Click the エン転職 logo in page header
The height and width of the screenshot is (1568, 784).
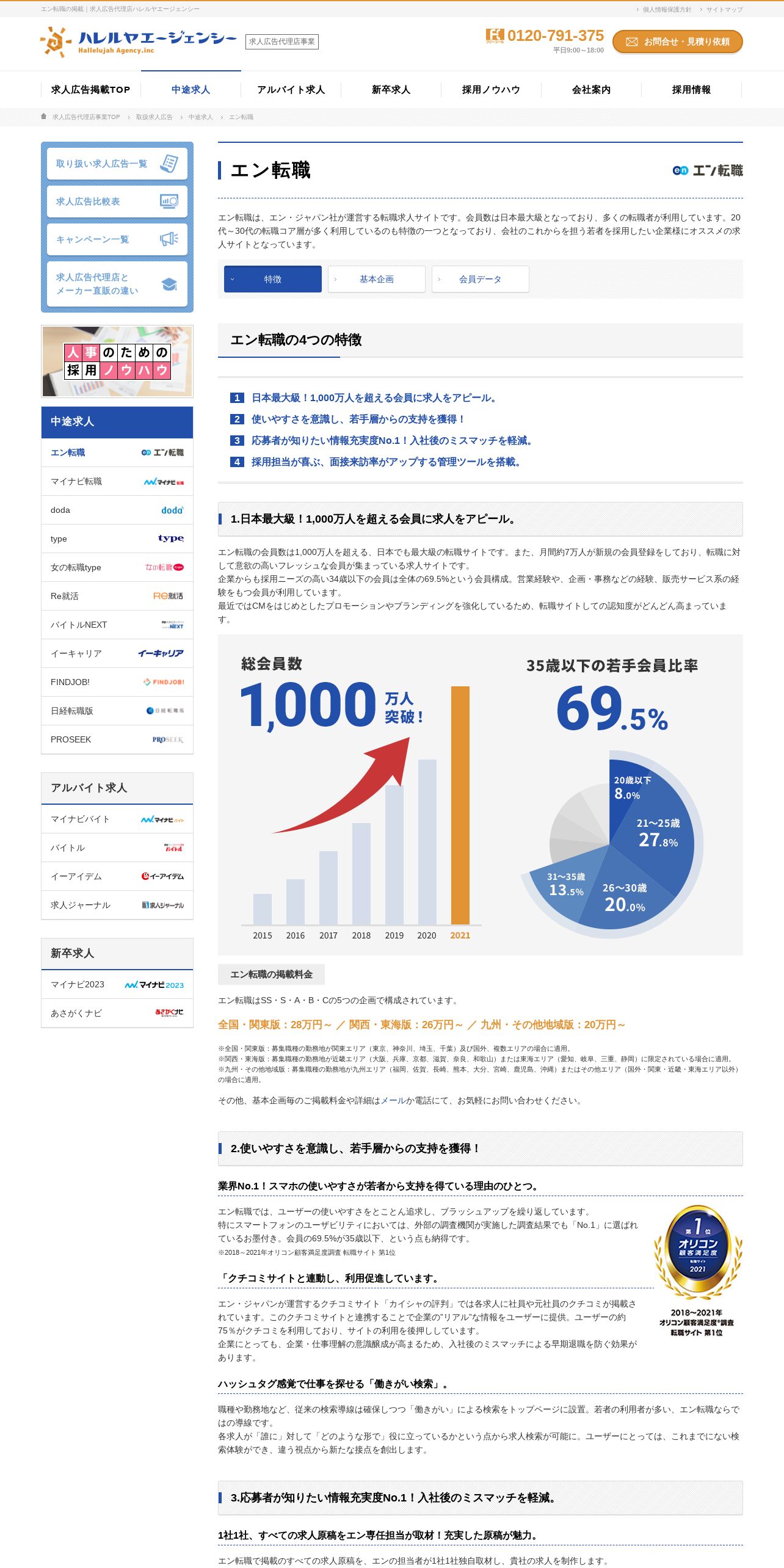point(708,170)
